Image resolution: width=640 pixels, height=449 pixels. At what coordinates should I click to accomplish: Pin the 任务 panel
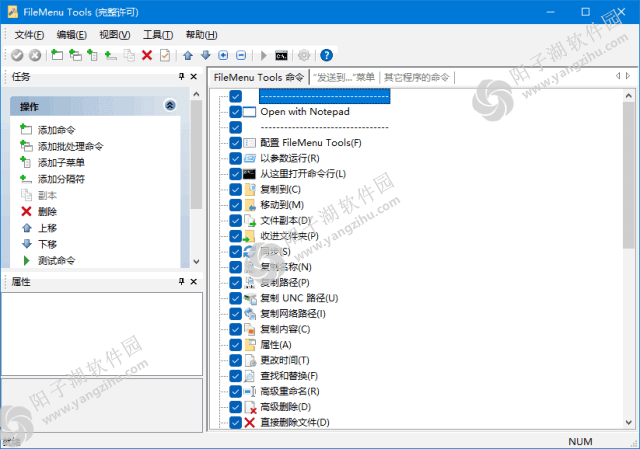[x=182, y=76]
